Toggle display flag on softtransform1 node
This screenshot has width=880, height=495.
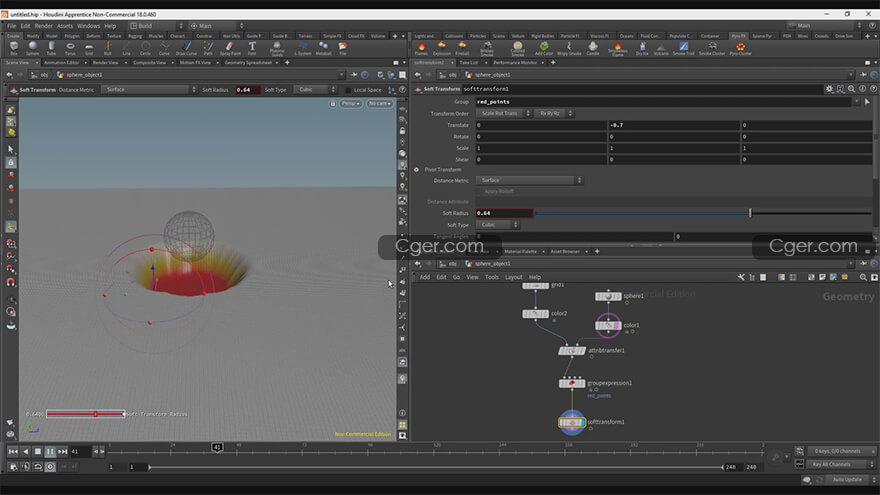[583, 422]
